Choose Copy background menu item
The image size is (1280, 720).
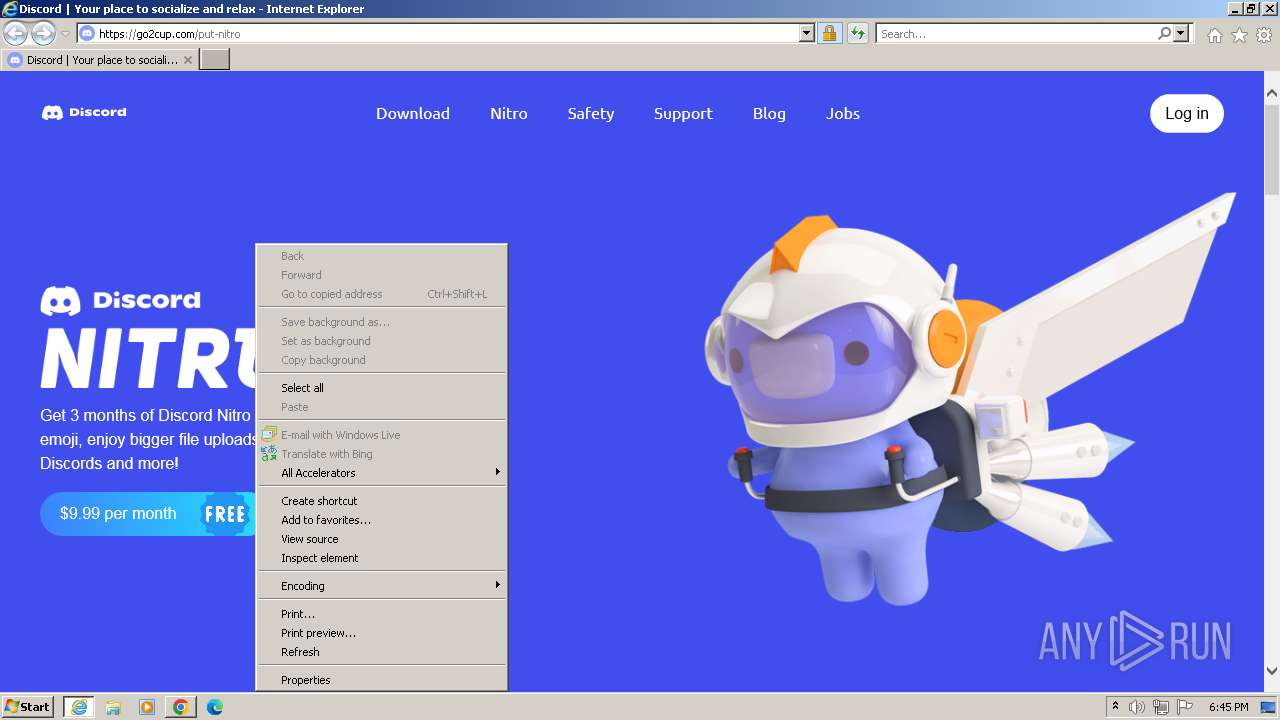point(382,360)
